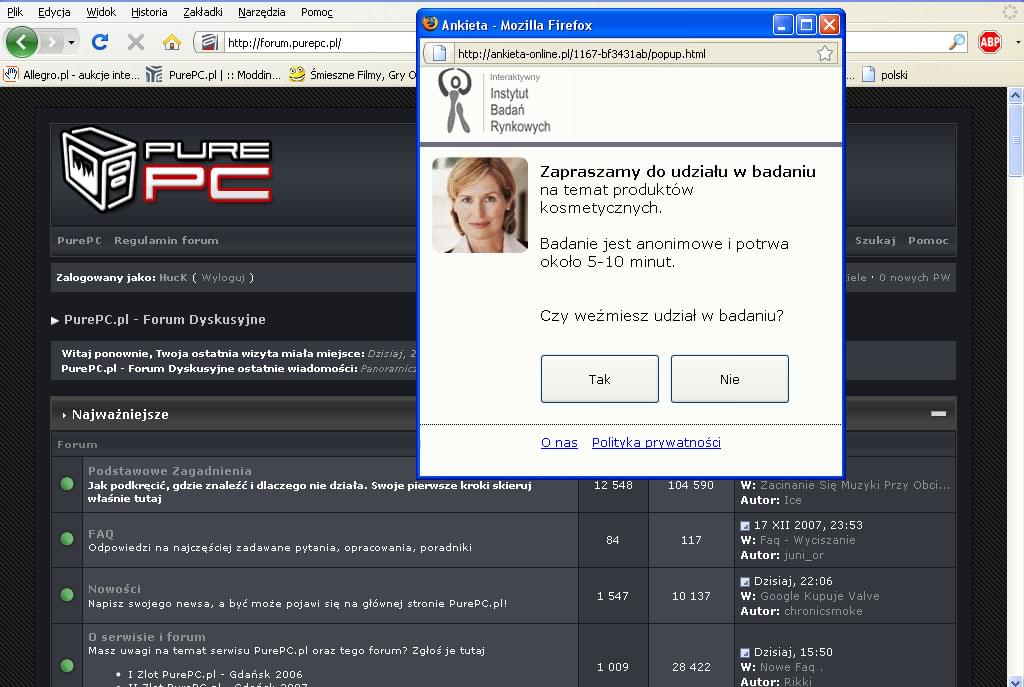Click the Nie button in the survey popup
Image resolution: width=1024 pixels, height=687 pixels.
pos(729,379)
